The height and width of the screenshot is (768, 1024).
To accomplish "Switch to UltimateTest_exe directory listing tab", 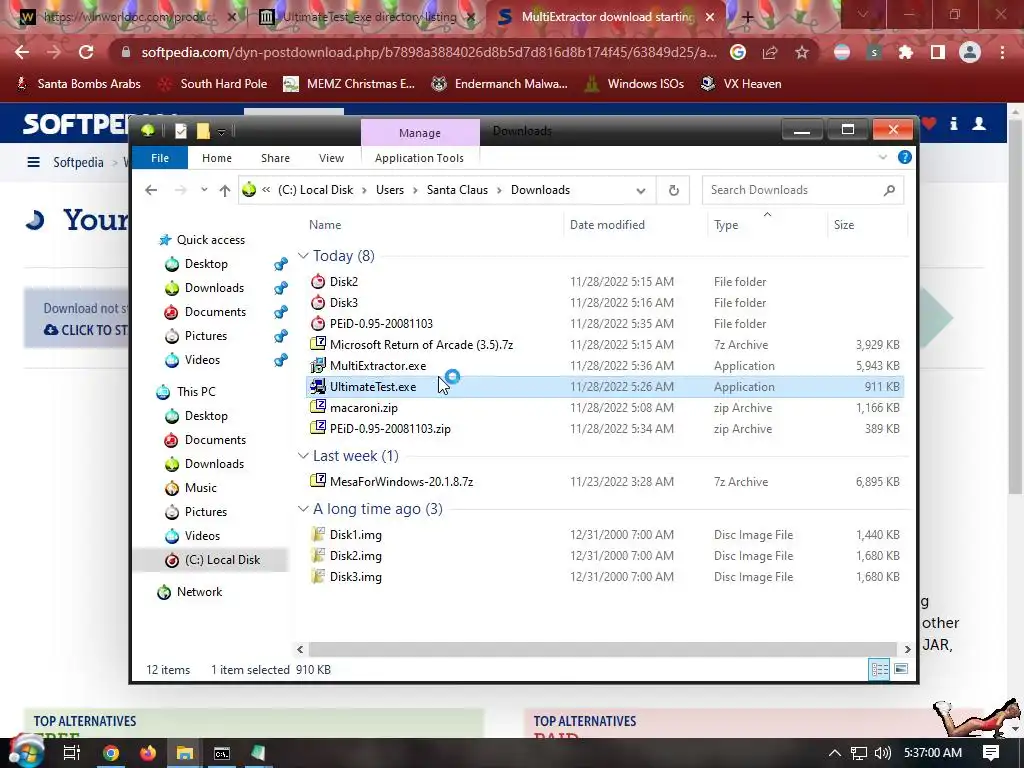I will [369, 17].
